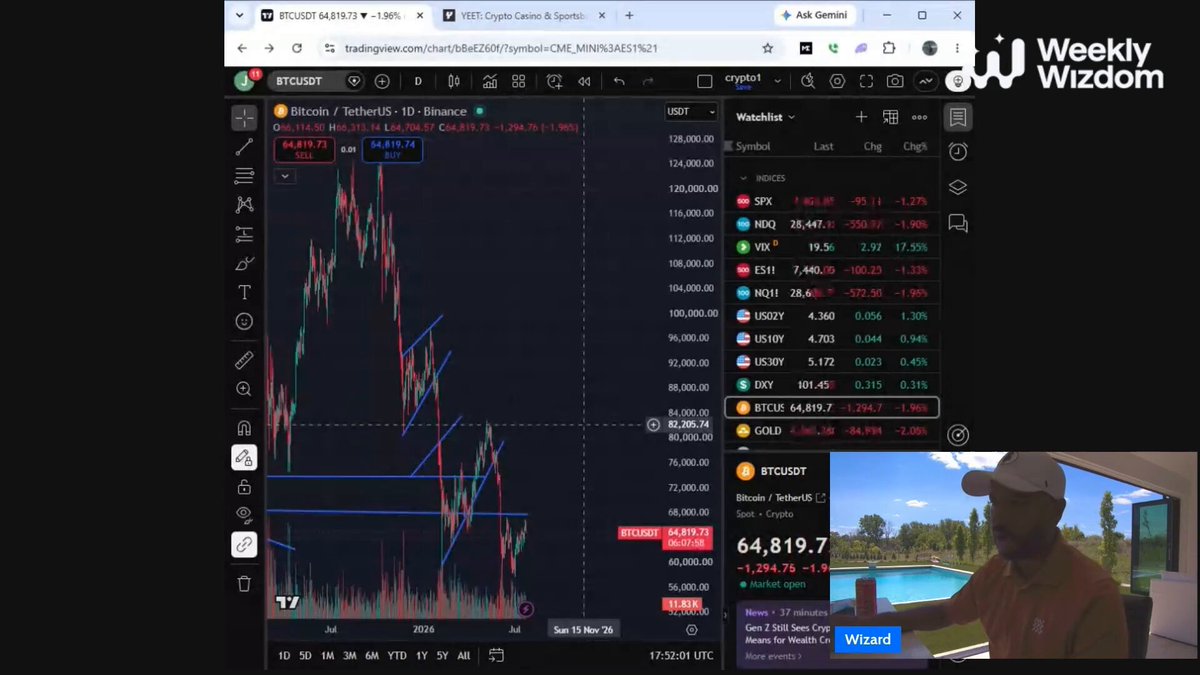Image resolution: width=1200 pixels, height=675 pixels.
Task: Open the Alerts panel in right sidebar
Action: point(958,152)
